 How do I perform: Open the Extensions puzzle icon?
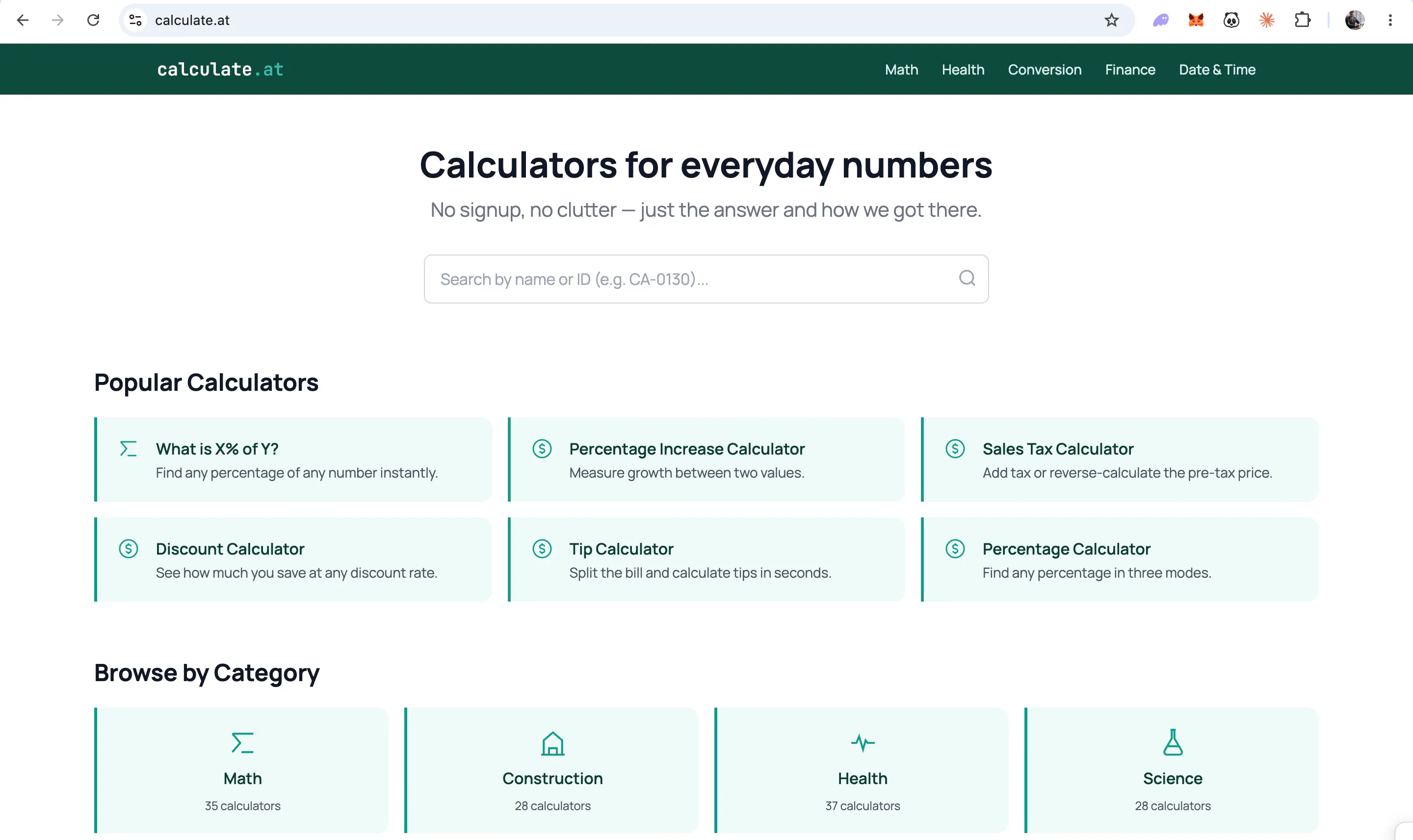1303,21
